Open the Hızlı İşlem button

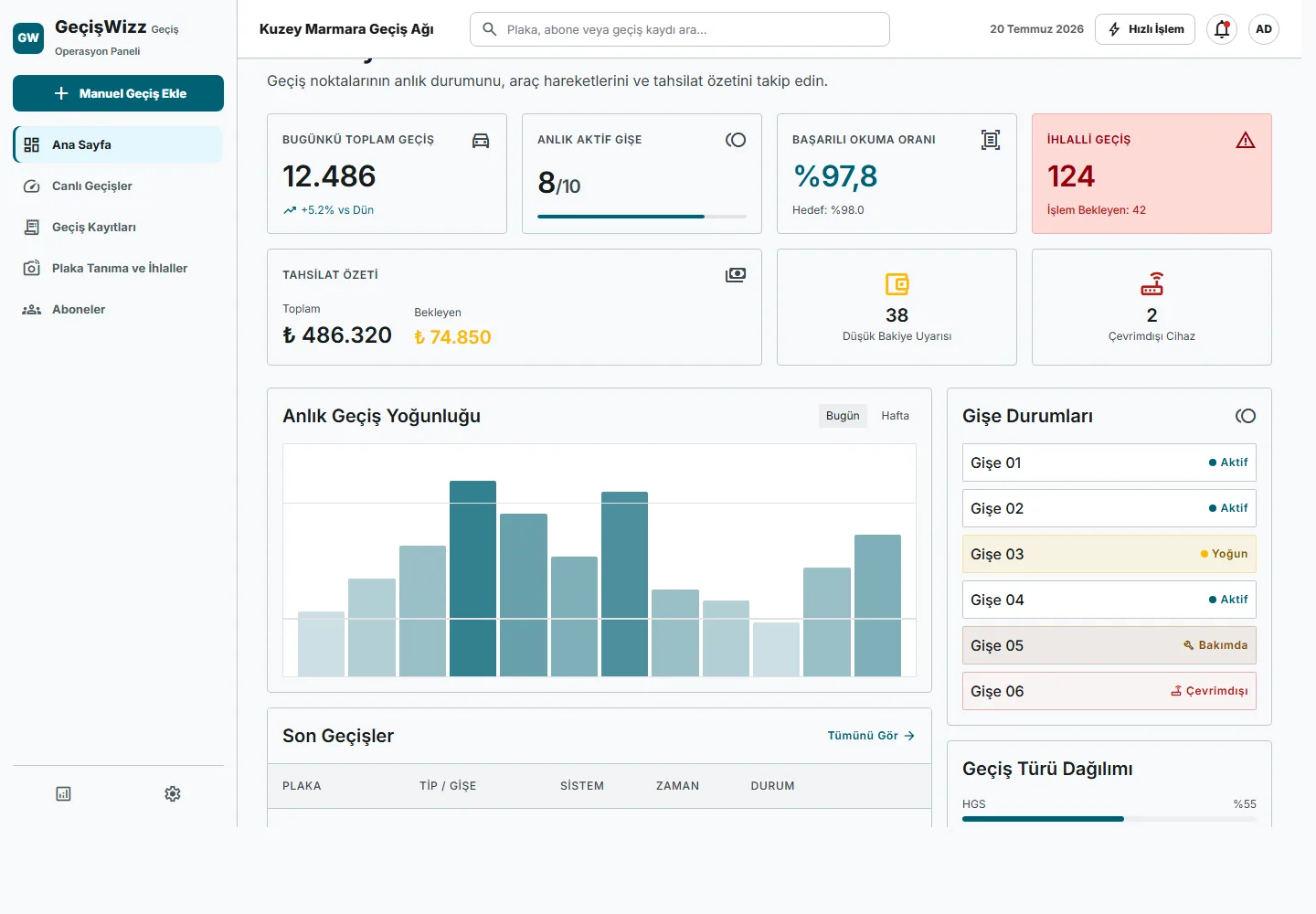point(1146,29)
